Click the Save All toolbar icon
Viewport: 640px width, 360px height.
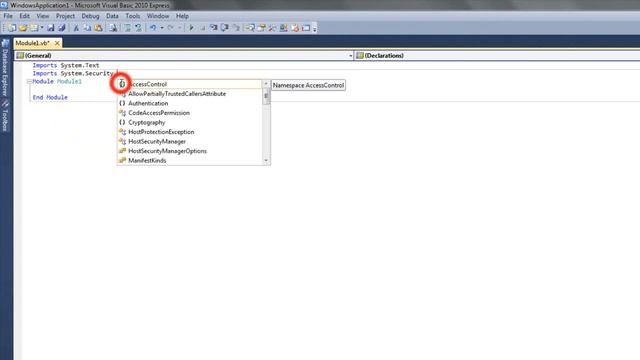pos(62,28)
